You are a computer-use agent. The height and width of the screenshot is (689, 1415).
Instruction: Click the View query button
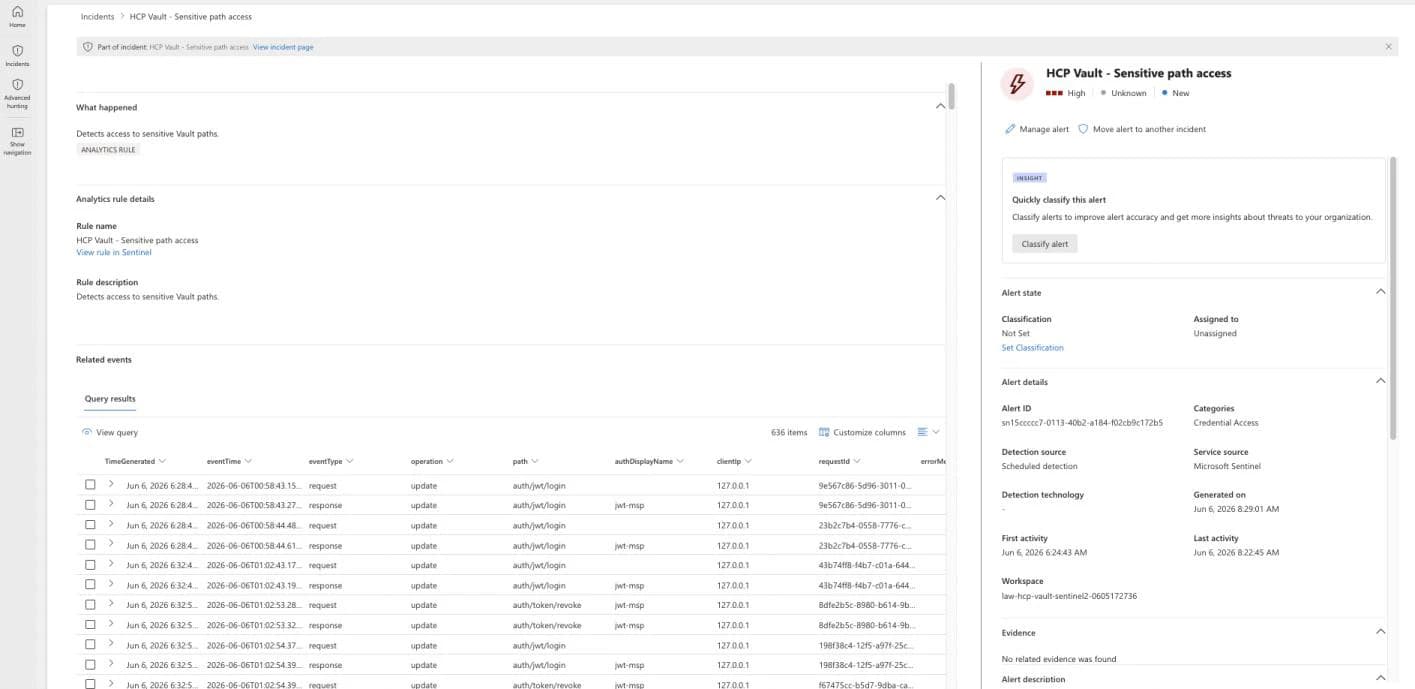click(110, 432)
